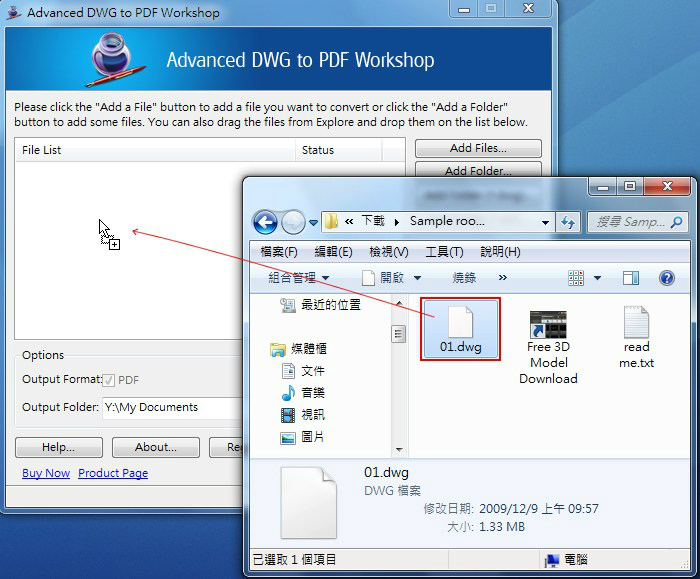This screenshot has height=579, width=700.
Task: Click the folder icon in the address bar
Action: (331, 221)
